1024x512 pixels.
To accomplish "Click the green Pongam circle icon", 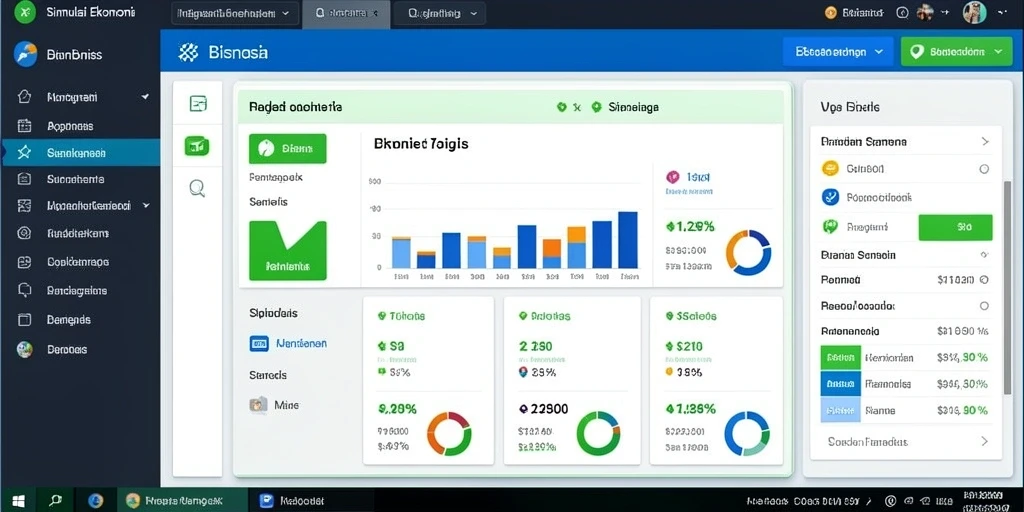I will 829,227.
